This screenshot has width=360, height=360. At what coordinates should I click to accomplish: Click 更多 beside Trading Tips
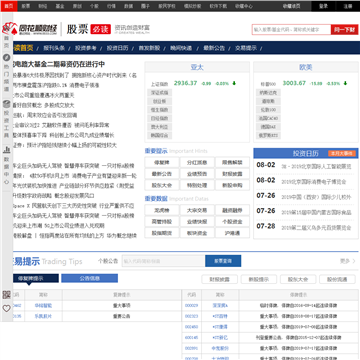point(348,261)
